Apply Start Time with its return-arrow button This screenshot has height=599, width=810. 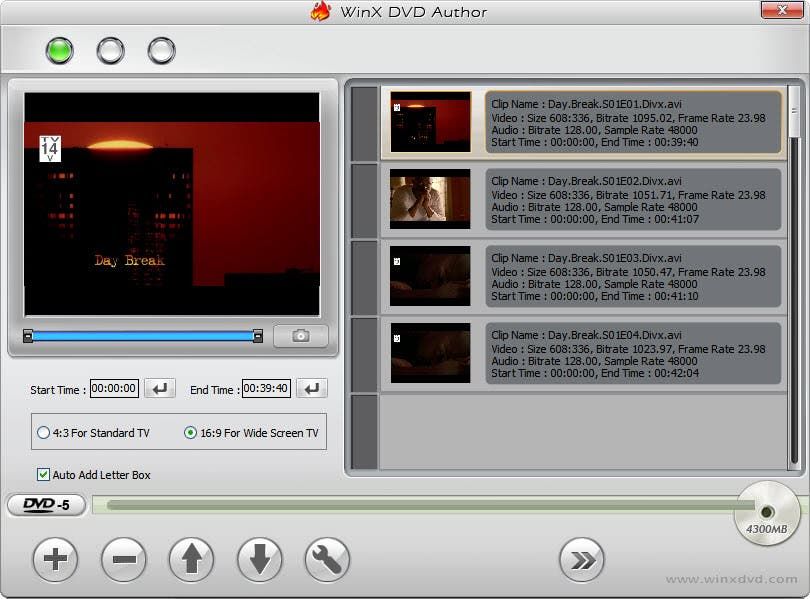(x=160, y=388)
